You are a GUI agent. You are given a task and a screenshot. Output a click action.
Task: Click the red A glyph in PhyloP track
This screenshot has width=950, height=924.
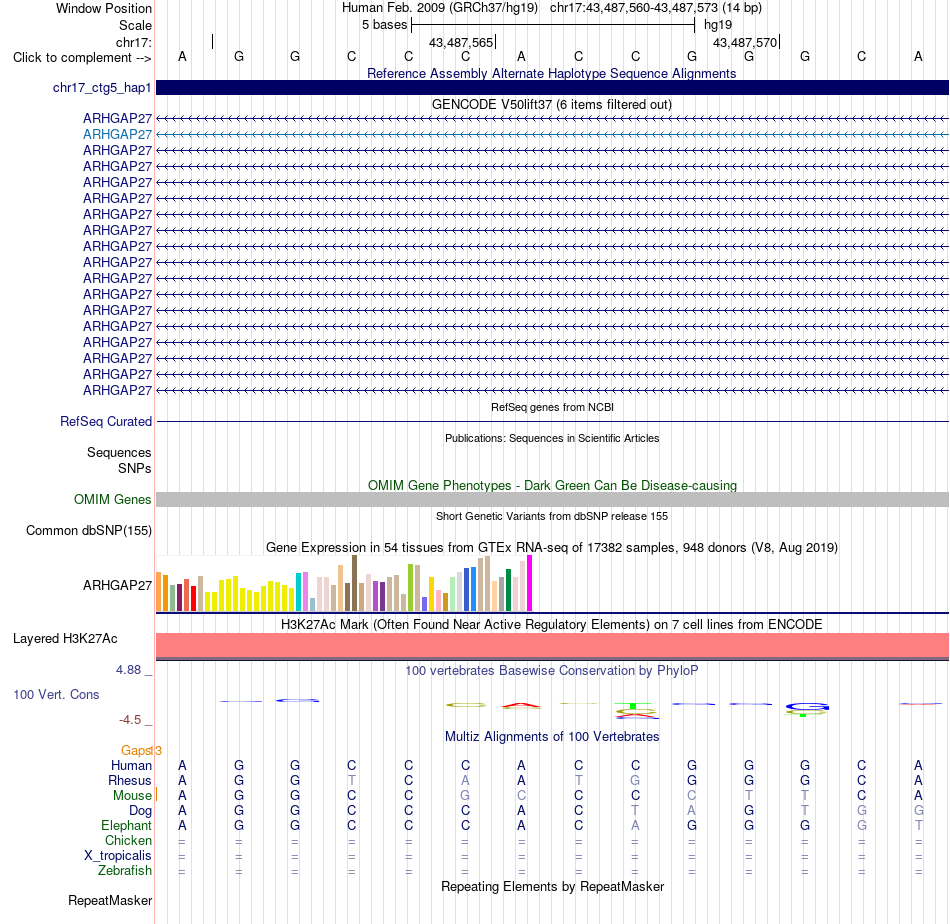click(x=521, y=705)
